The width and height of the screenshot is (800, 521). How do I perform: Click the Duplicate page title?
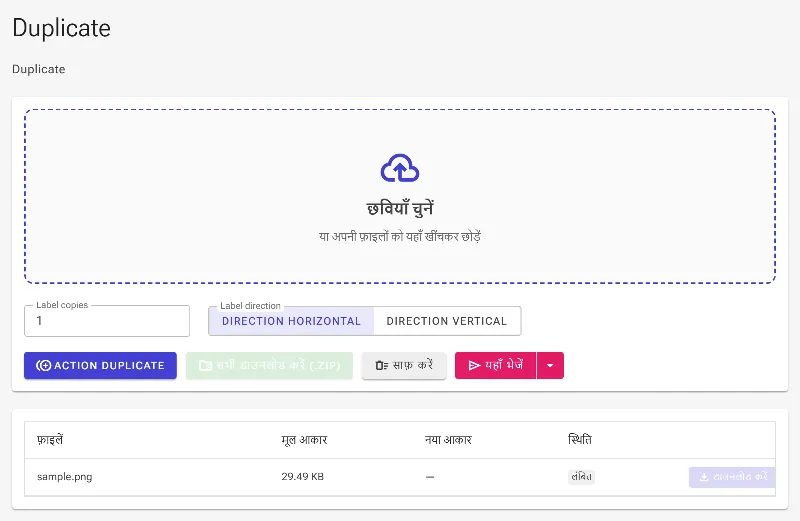coord(61,28)
